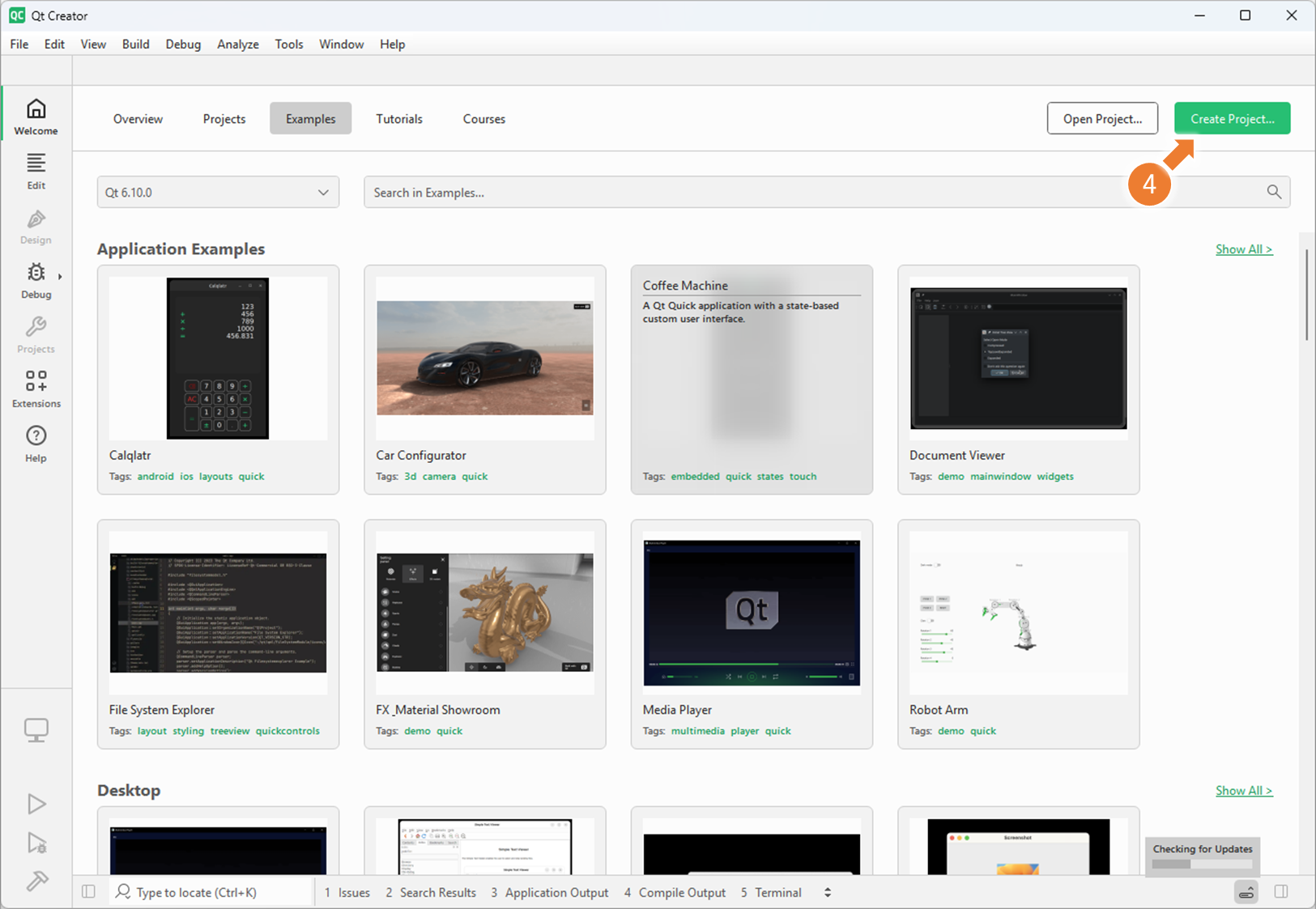Open the Build menu
1316x909 pixels.
(x=136, y=44)
